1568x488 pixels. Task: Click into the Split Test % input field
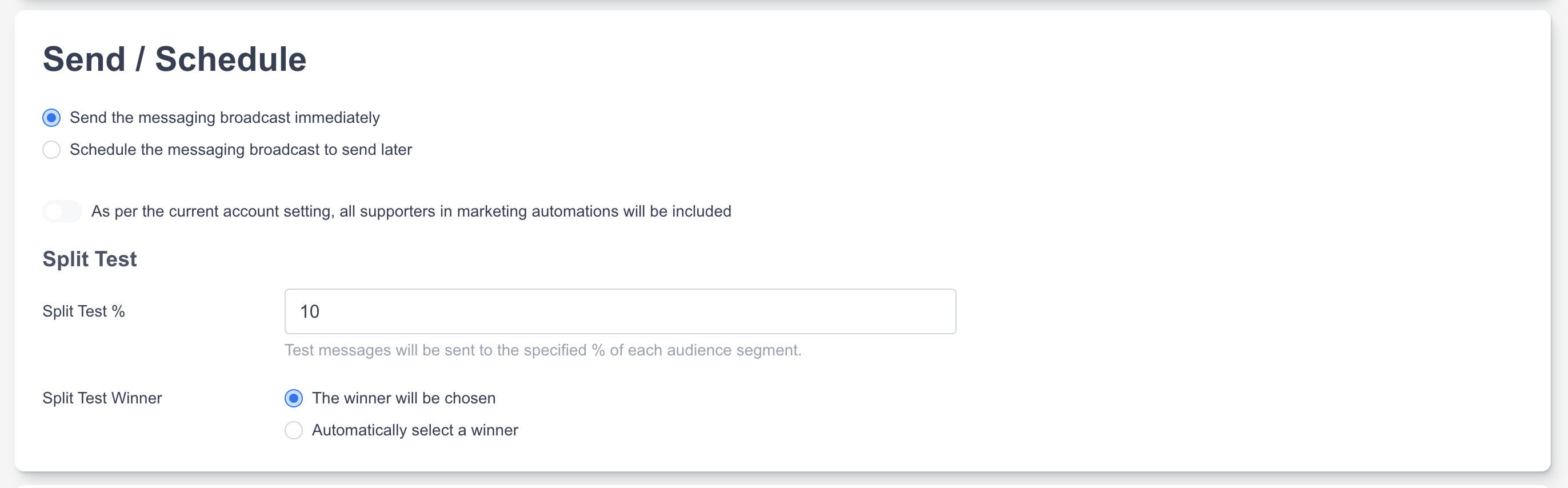click(x=619, y=311)
